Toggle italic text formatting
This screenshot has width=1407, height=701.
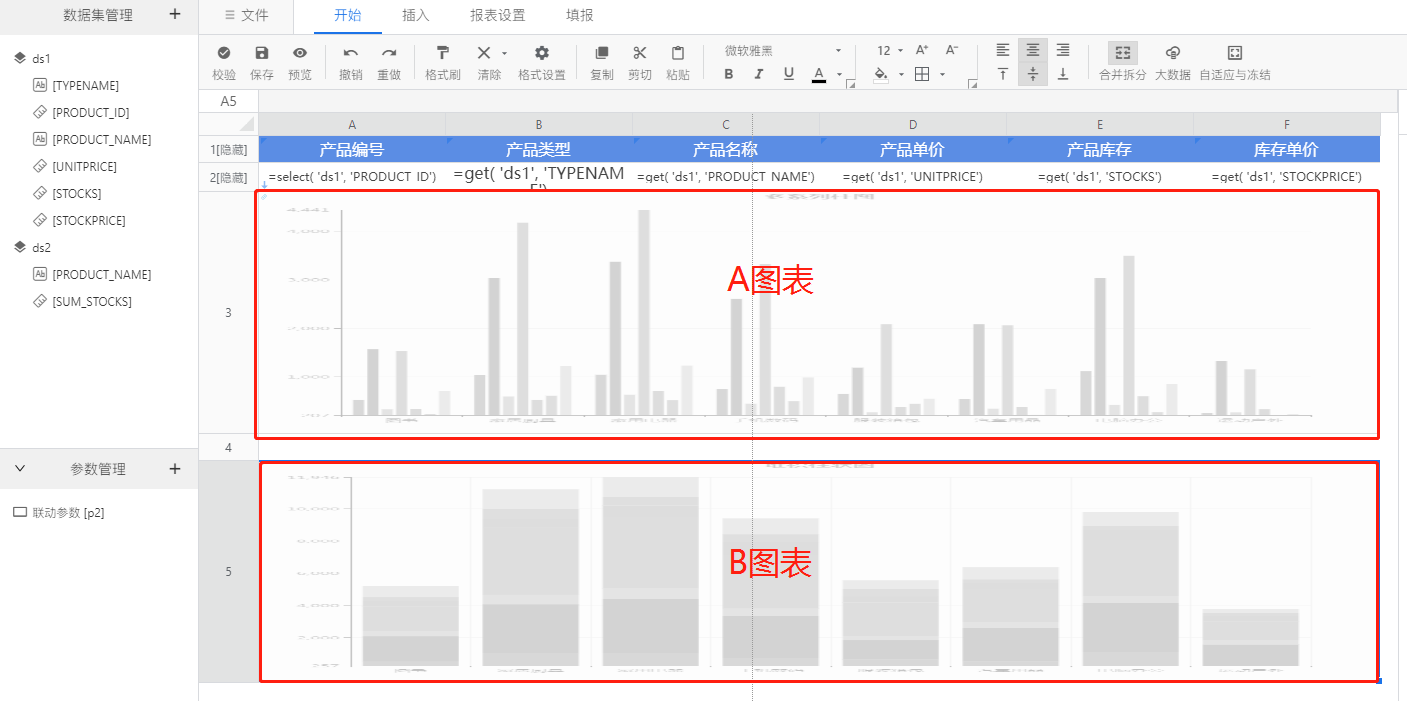click(x=759, y=74)
